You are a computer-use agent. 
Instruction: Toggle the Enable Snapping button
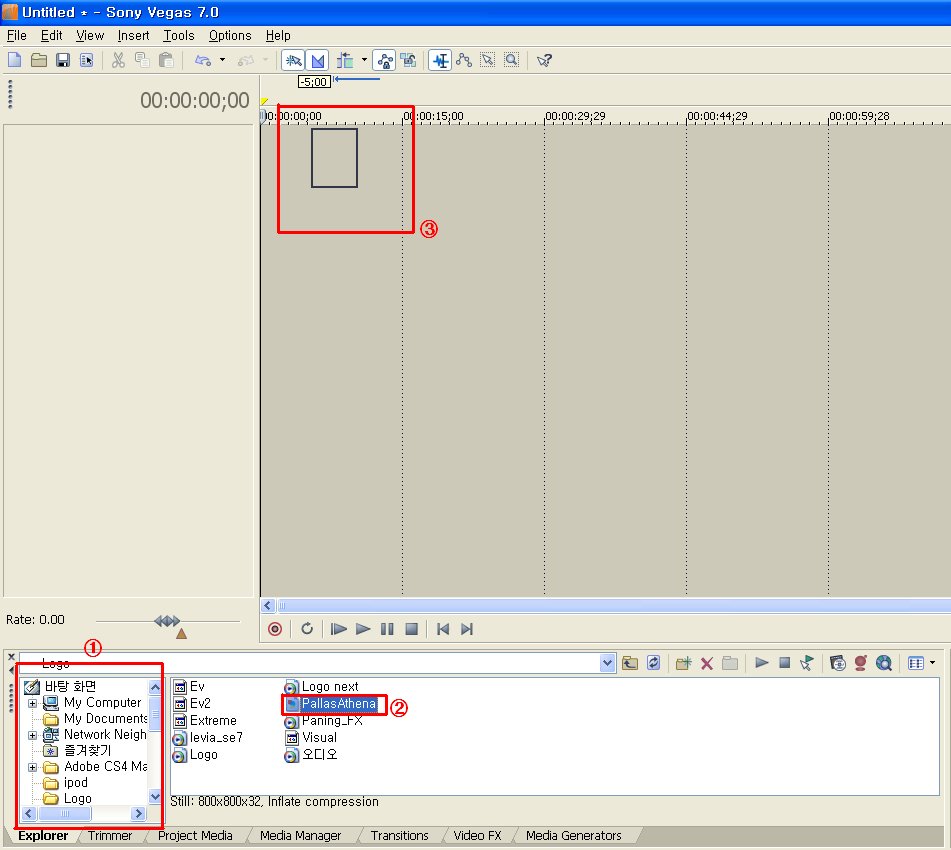(294, 60)
